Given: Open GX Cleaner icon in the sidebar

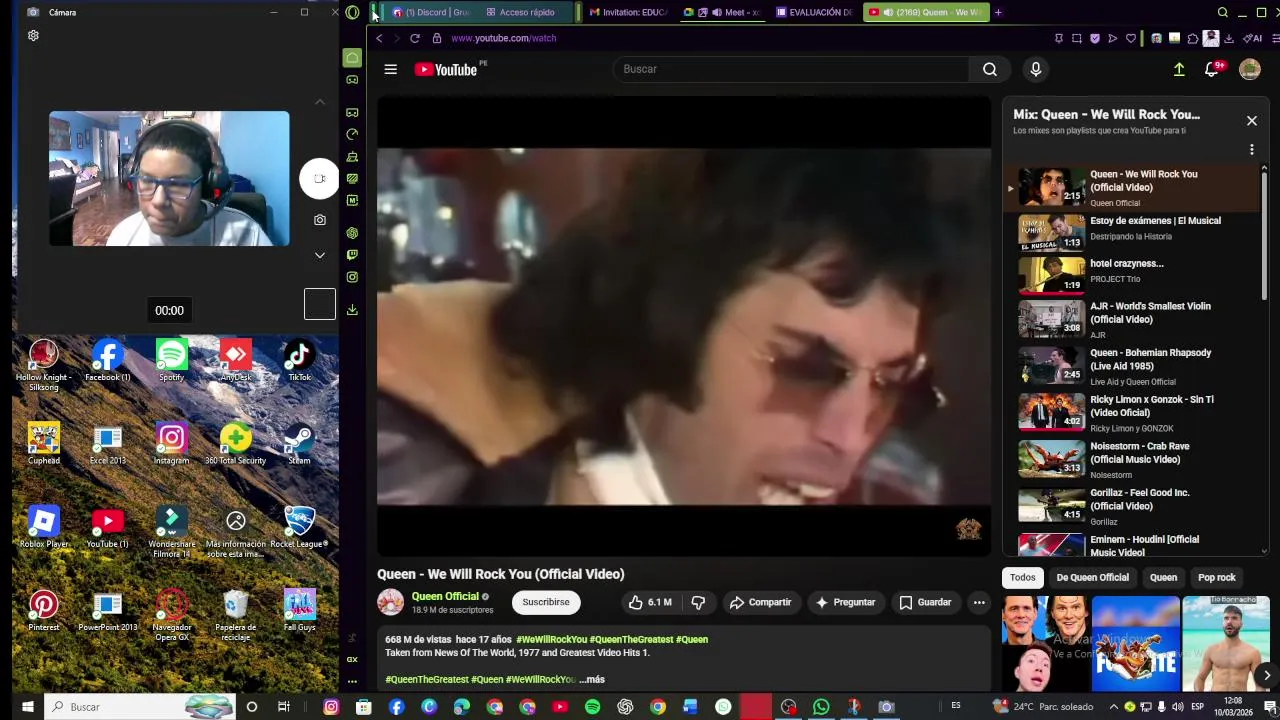Looking at the screenshot, I should coord(352,157).
